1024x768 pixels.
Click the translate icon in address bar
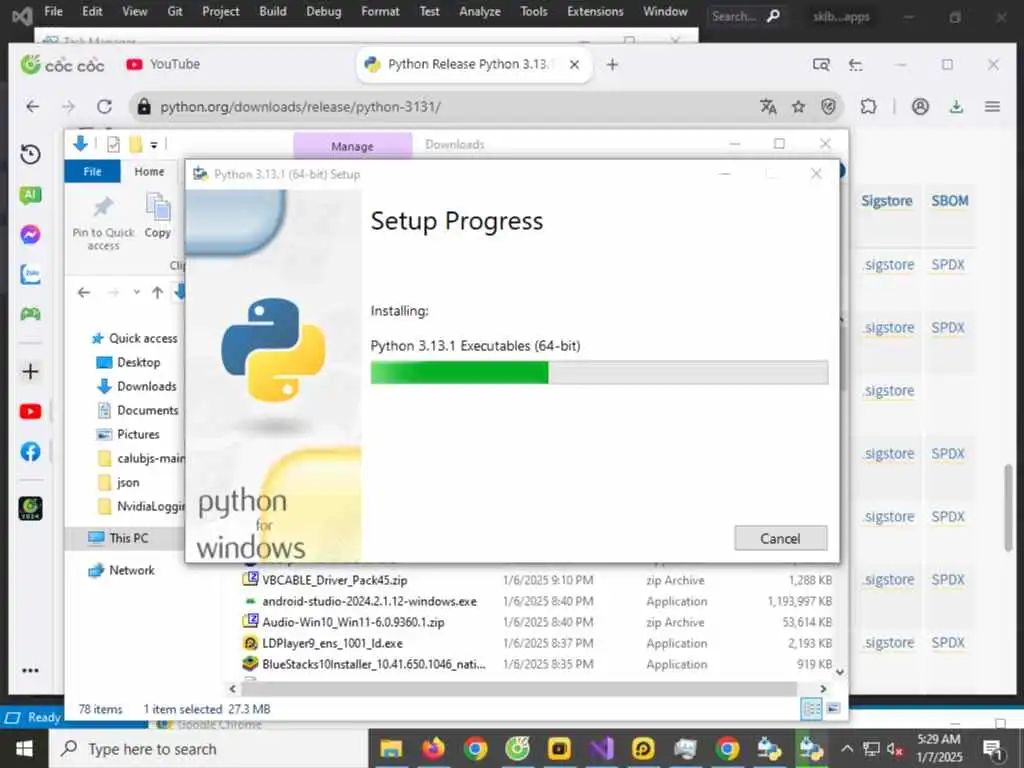pyautogui.click(x=769, y=106)
